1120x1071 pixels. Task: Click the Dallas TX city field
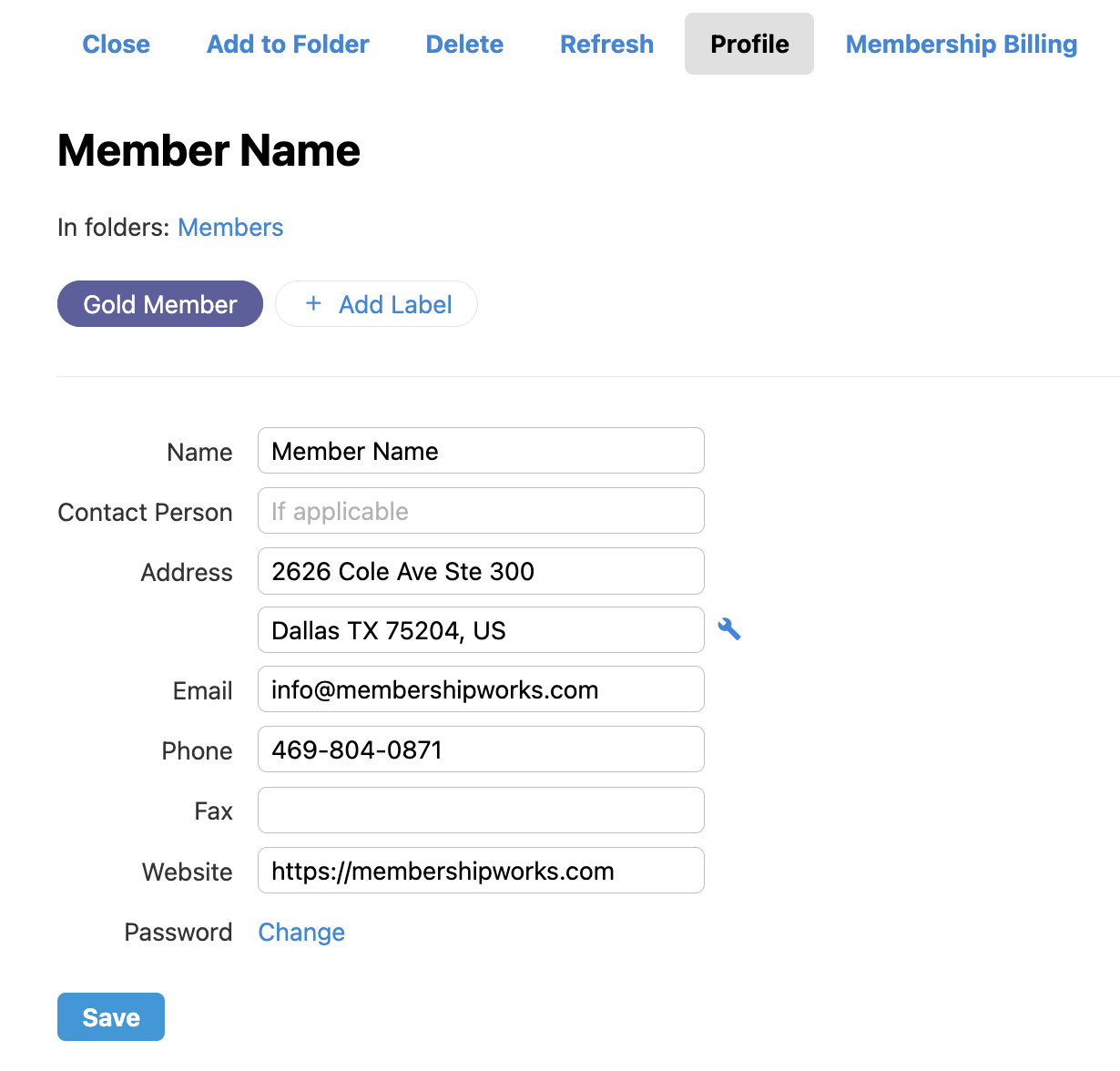tap(481, 630)
